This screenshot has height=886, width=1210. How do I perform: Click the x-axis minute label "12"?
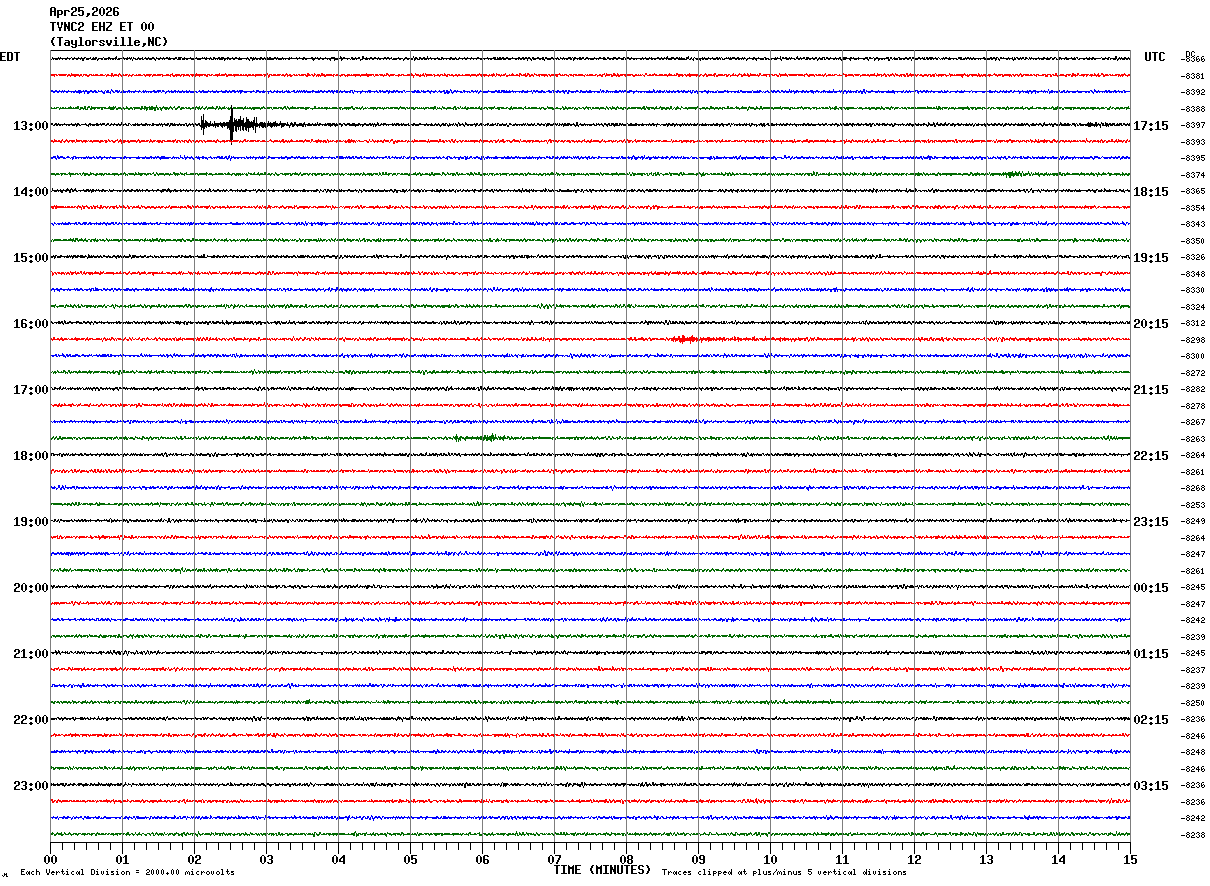[914, 860]
